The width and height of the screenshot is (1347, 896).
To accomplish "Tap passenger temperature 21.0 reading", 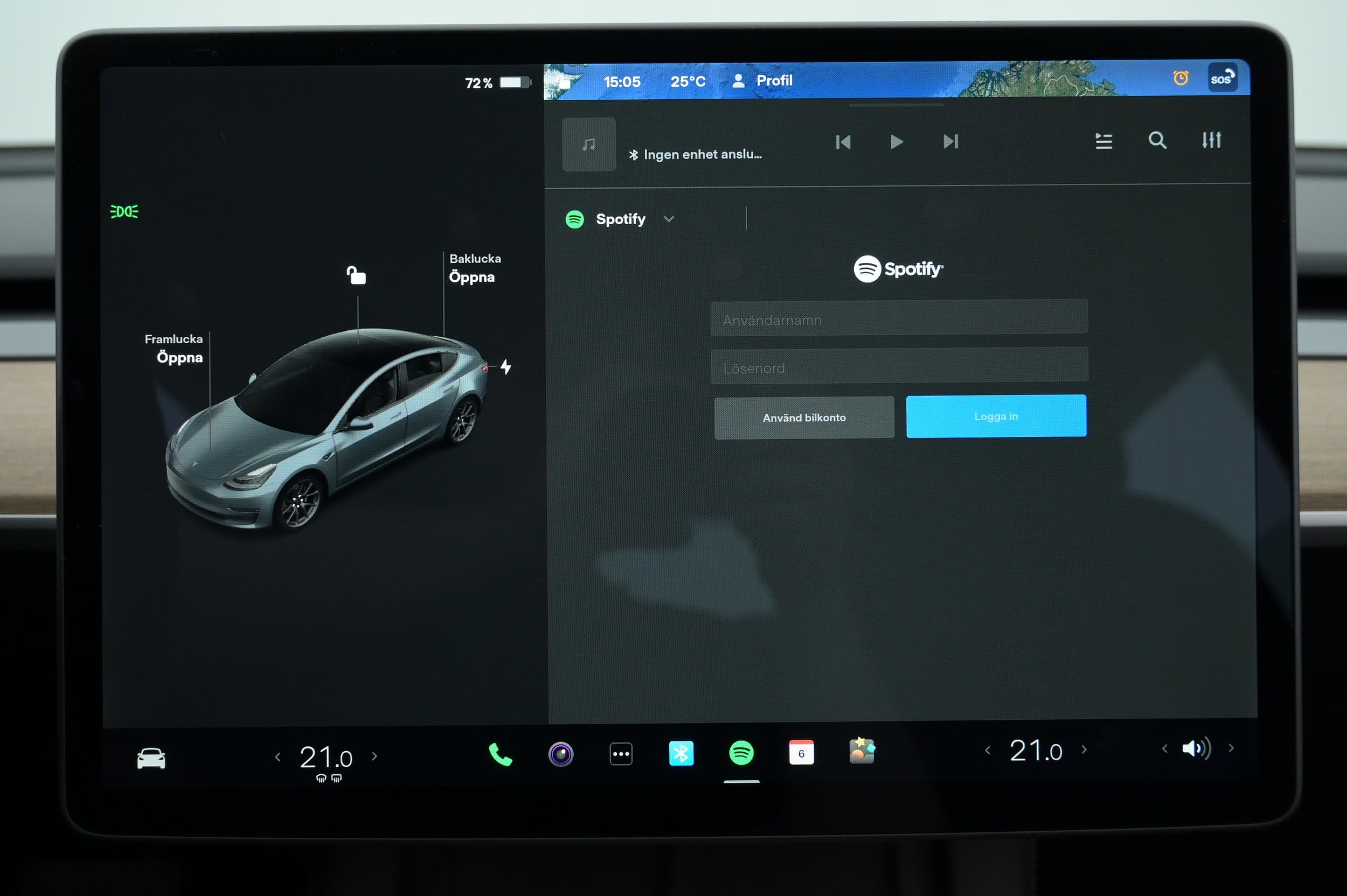I will [1036, 751].
